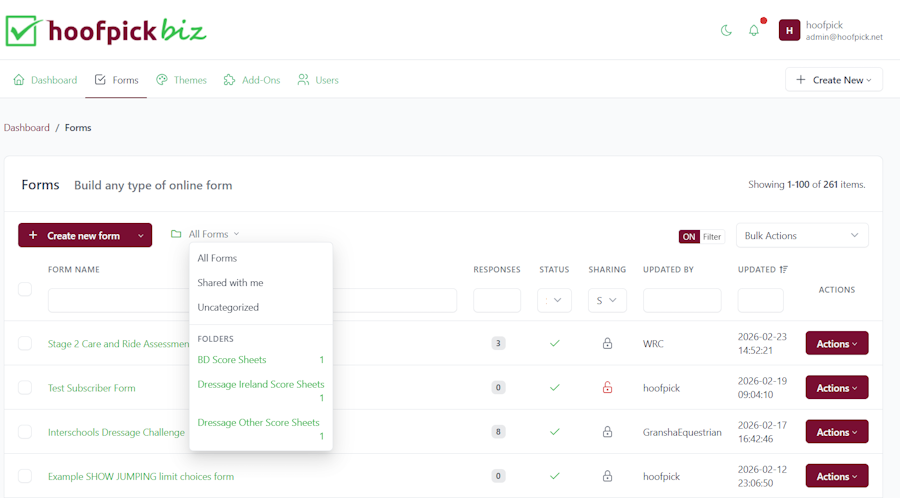Open Stage 2 Care and Ride Assessment form
The image size is (900, 498).
click(x=118, y=344)
